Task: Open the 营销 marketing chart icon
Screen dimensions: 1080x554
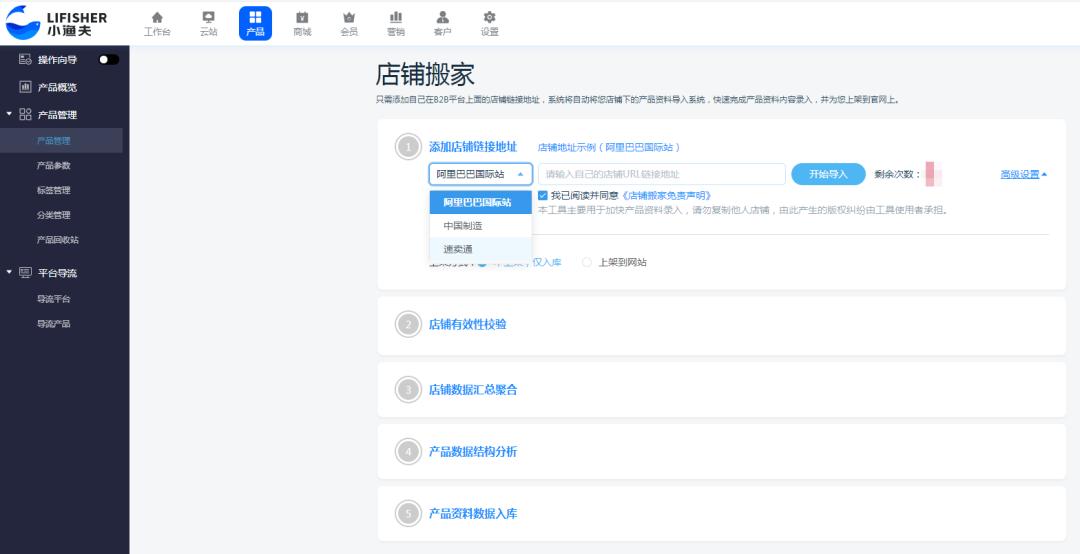Action: click(396, 23)
